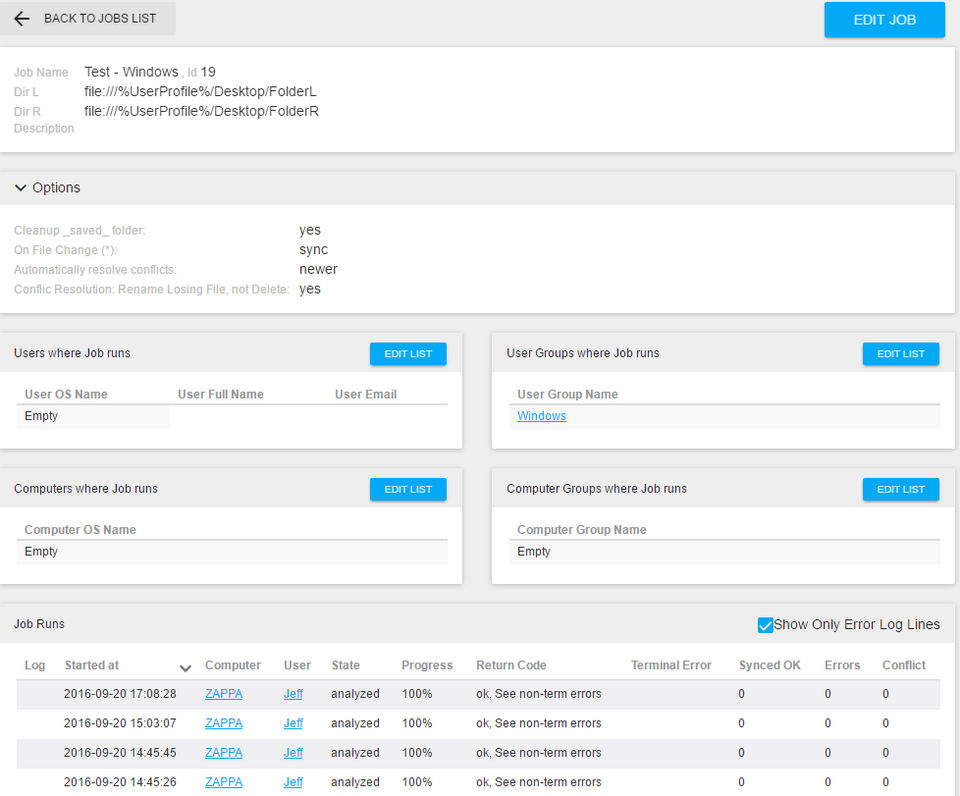The height and width of the screenshot is (796, 960).
Task: Open Jeff user link in 15:03:07 run
Action: [293, 723]
